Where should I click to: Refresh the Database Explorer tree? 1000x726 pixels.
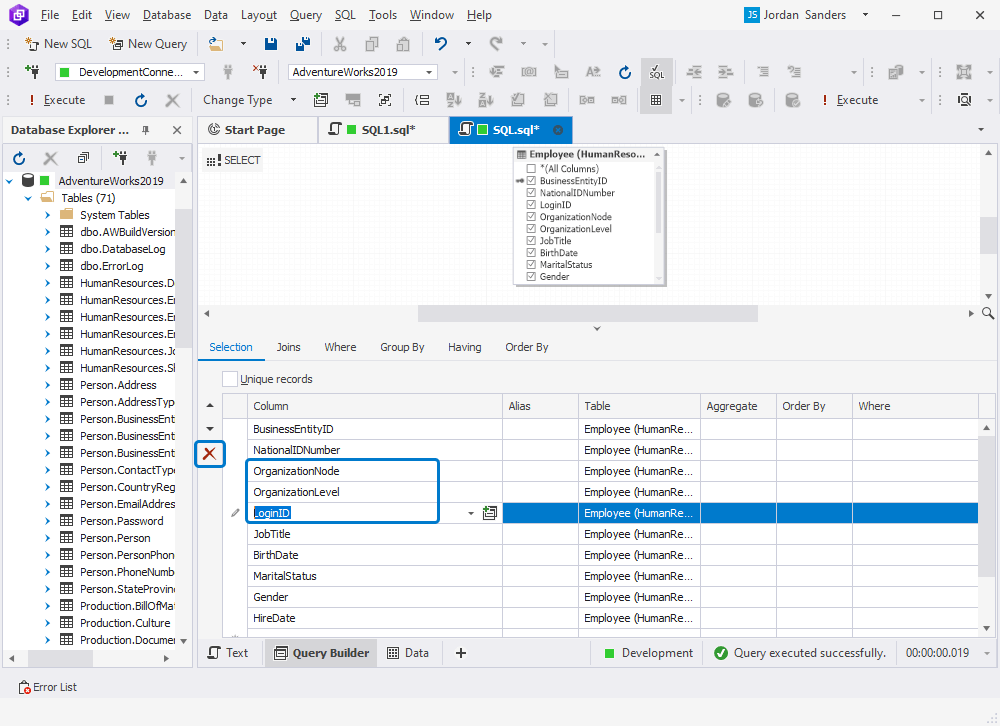18,158
